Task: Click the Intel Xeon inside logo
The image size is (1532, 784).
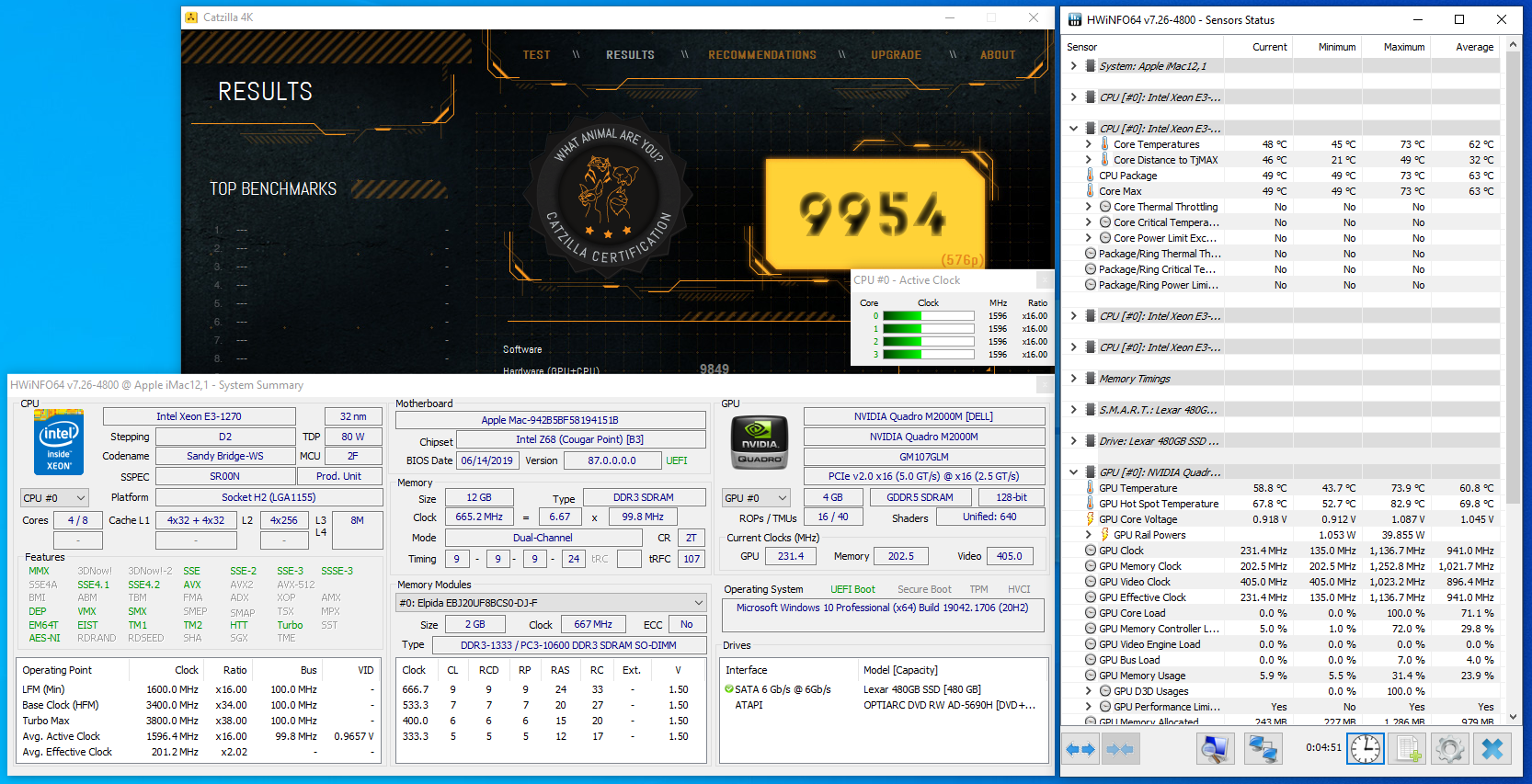Action: click(x=59, y=442)
